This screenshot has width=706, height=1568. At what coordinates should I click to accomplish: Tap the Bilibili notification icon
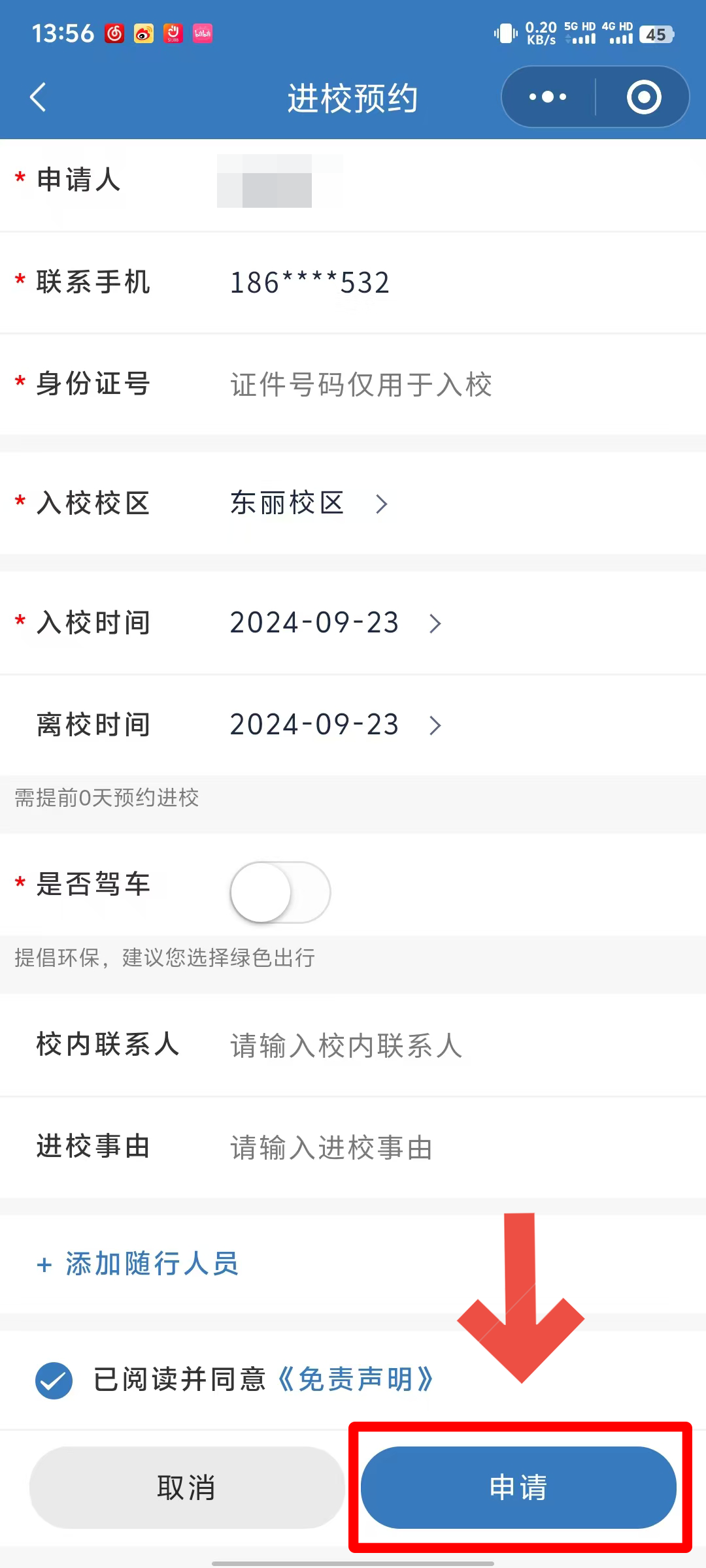point(203,33)
